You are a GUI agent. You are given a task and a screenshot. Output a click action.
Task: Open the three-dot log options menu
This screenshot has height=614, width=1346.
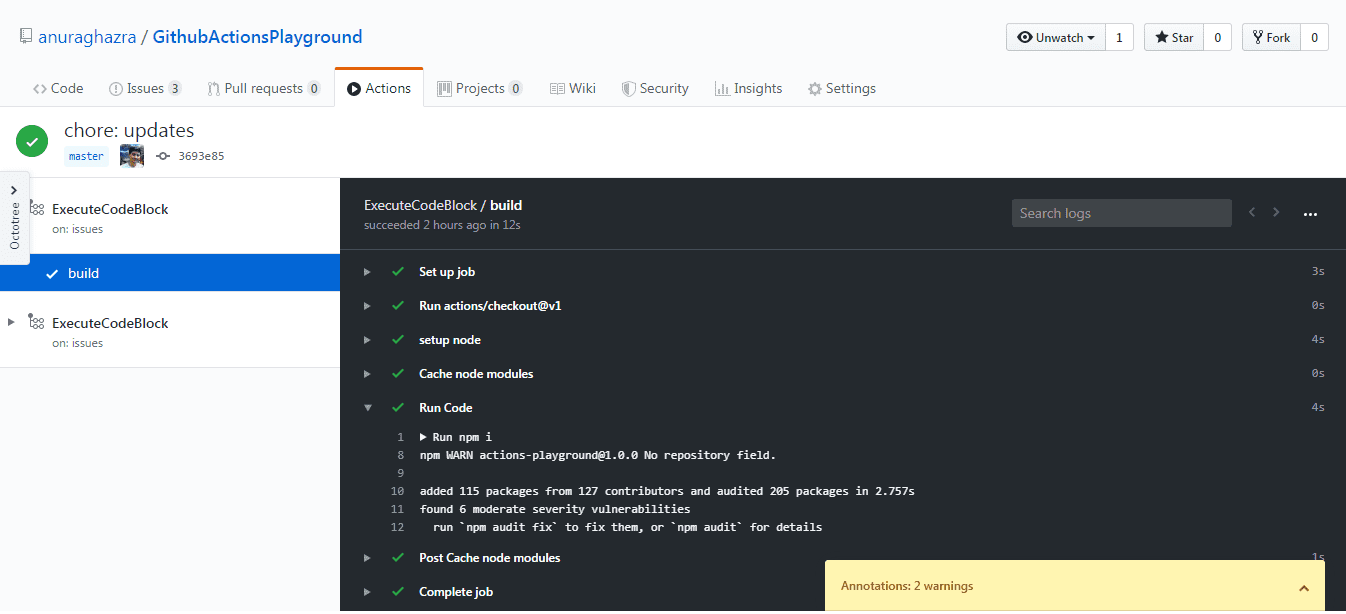pyautogui.click(x=1310, y=213)
